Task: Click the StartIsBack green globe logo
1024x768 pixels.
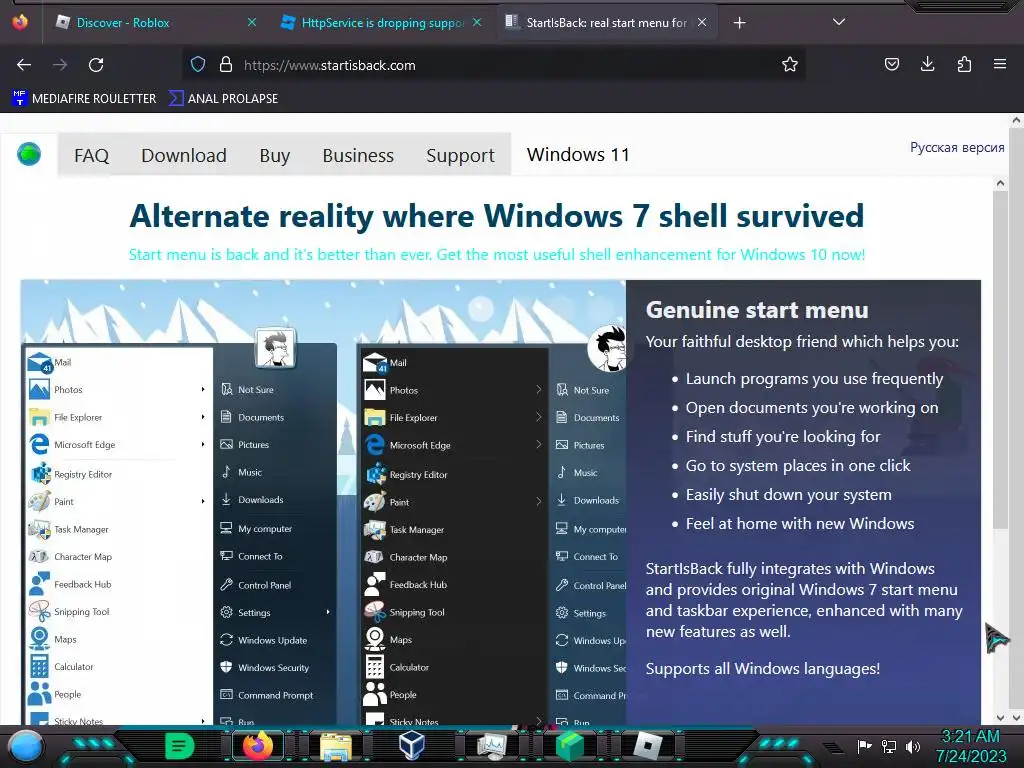Action: coord(29,154)
